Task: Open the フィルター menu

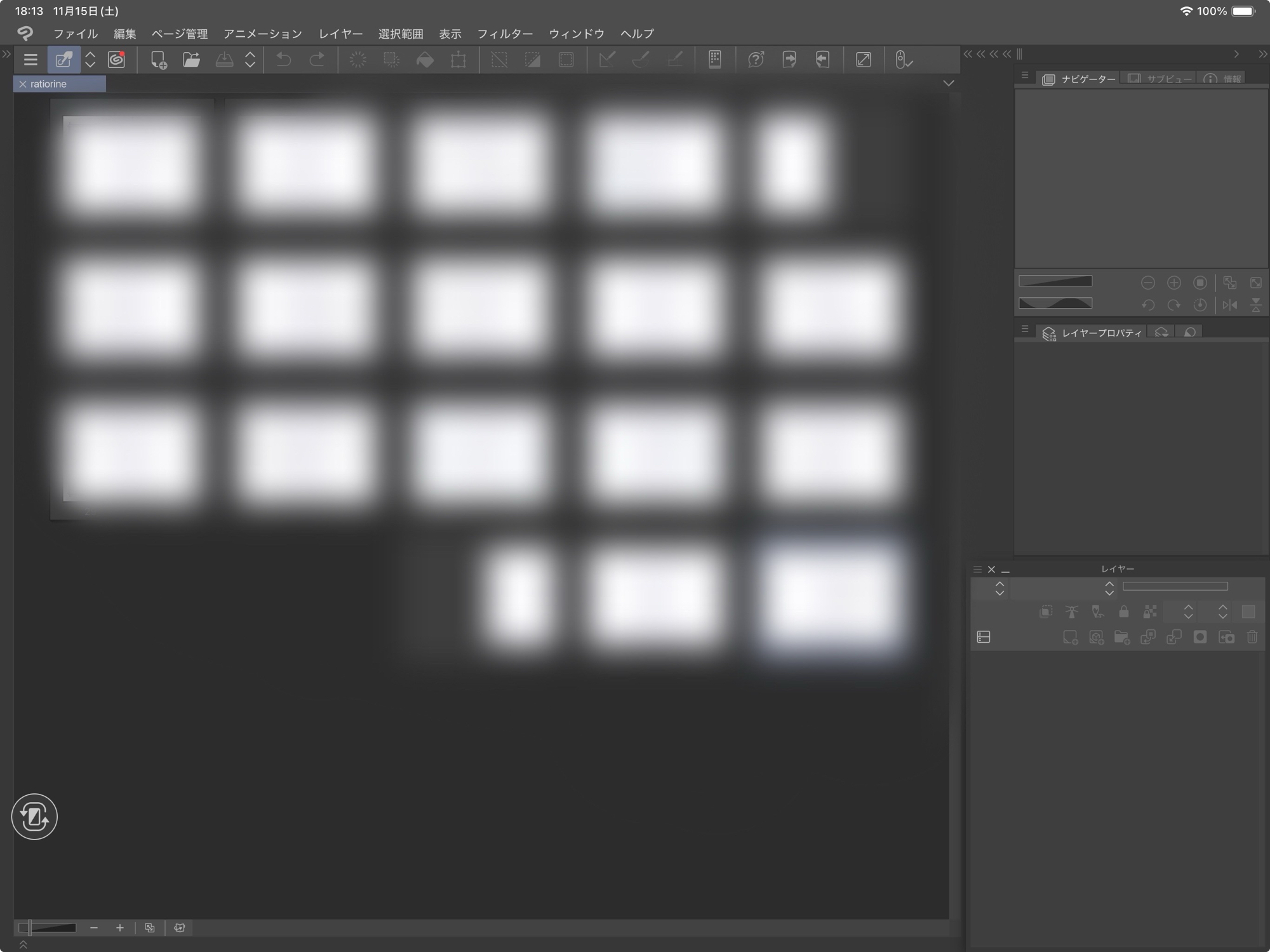Action: (x=505, y=34)
